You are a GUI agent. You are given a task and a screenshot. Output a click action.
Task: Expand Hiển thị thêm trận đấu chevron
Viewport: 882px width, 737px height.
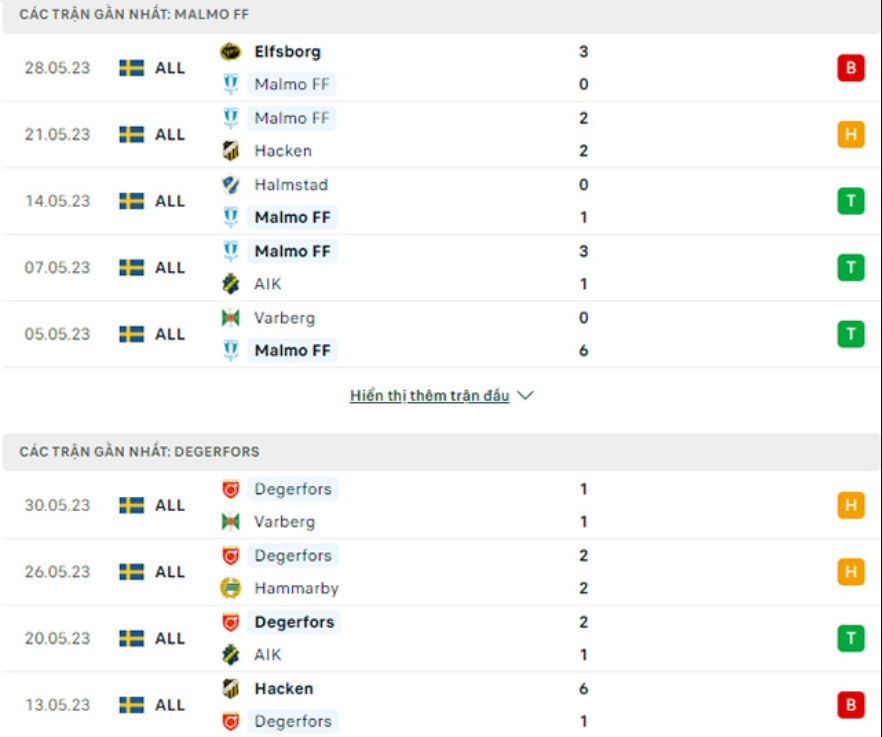(525, 395)
